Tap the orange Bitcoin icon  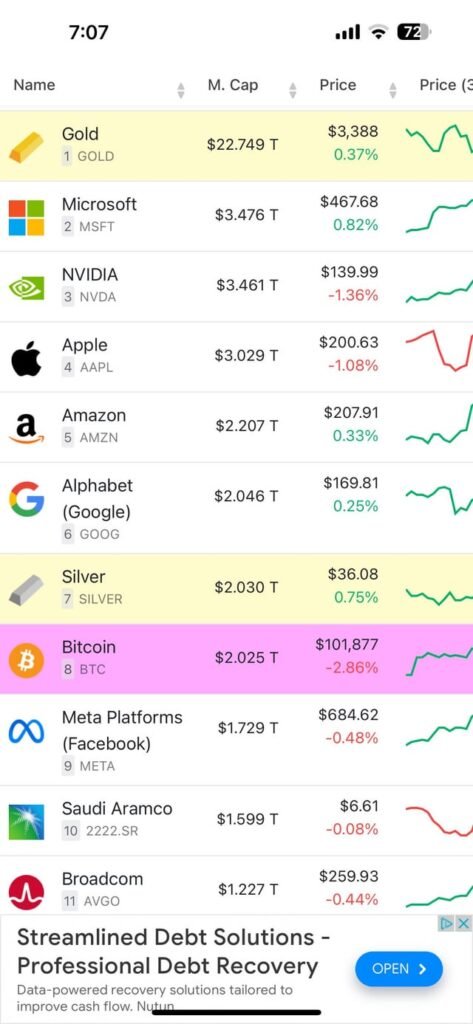(x=26, y=660)
